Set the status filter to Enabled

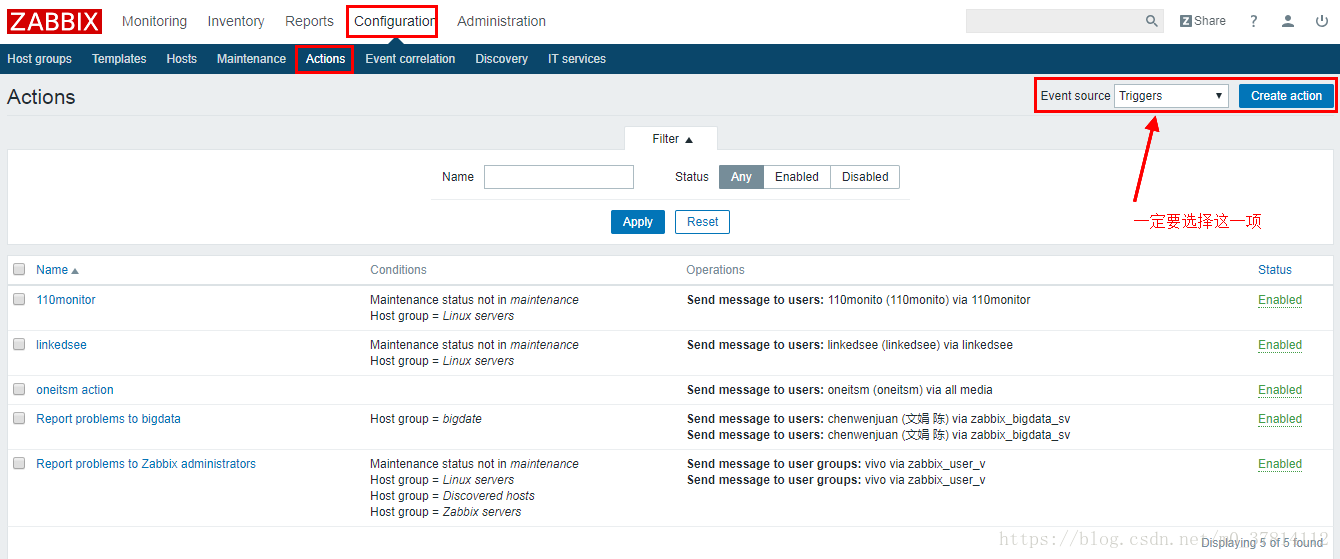click(797, 177)
